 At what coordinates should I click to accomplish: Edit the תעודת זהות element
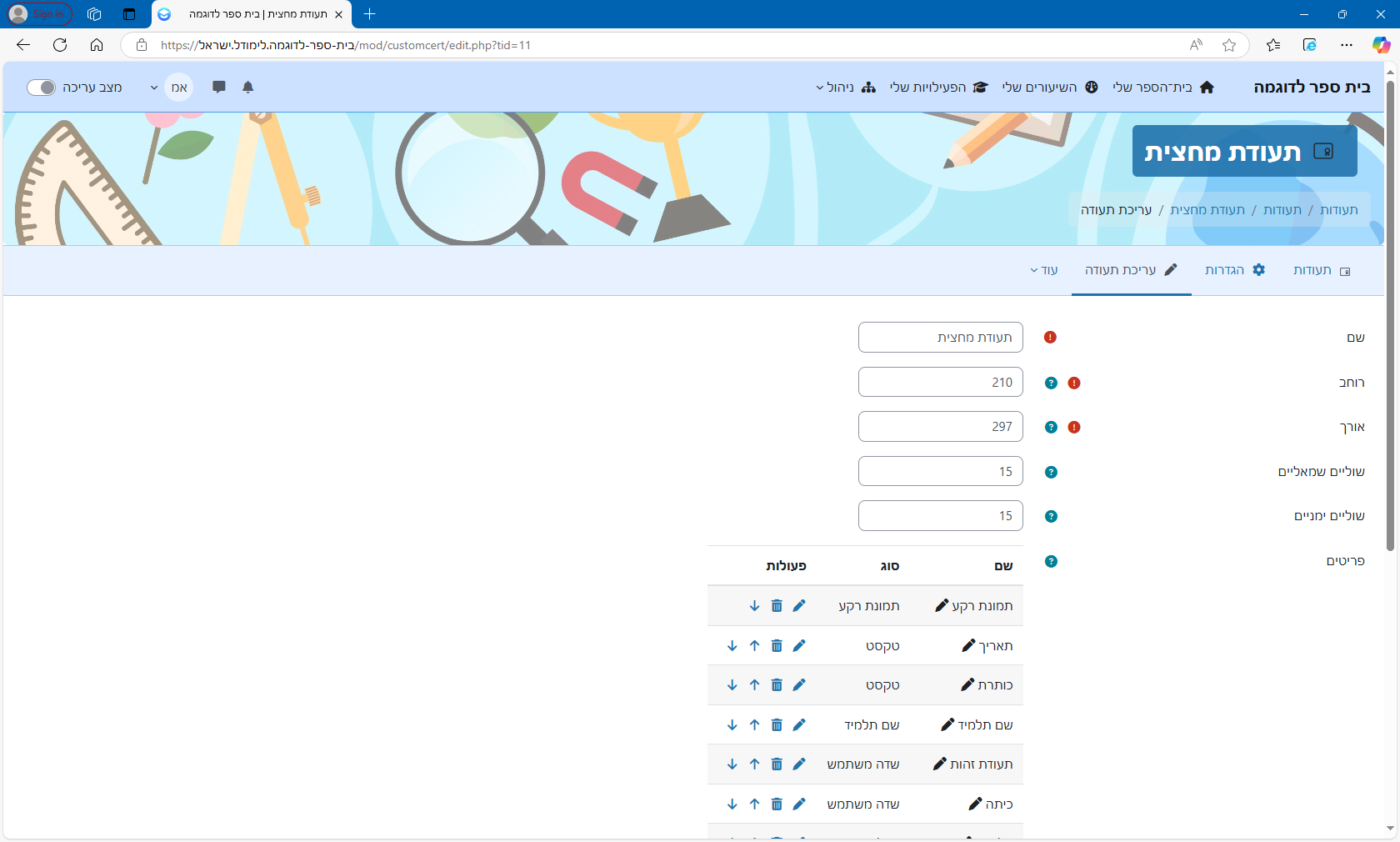799,764
